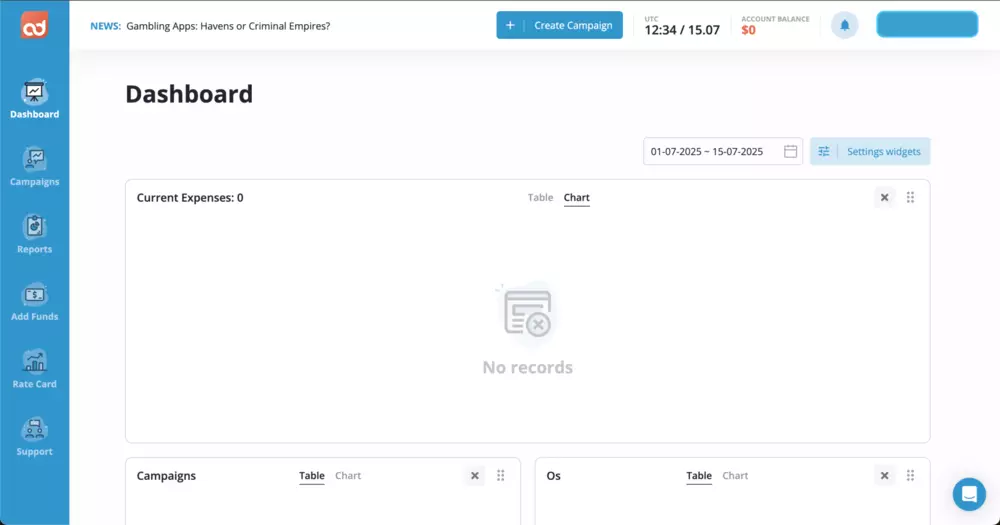The image size is (1000, 525).
Task: Close the Os widget
Action: [885, 476]
